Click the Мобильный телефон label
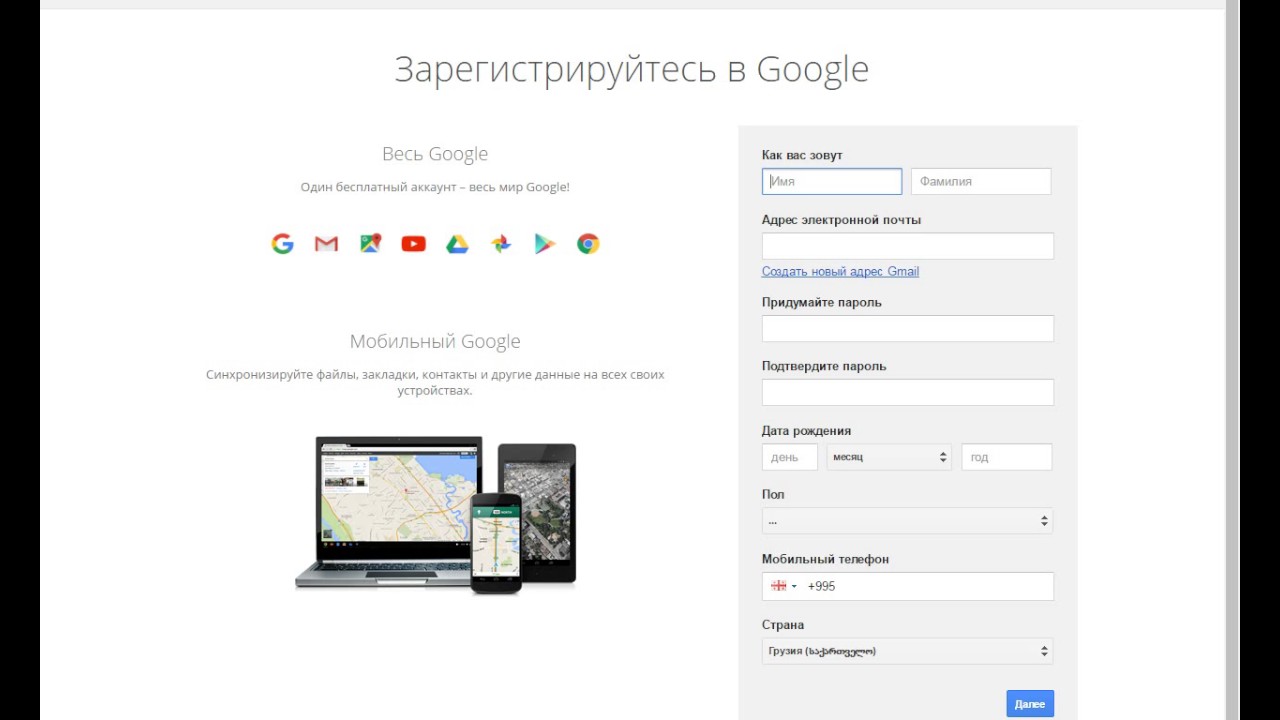The width and height of the screenshot is (1280, 720). click(825, 559)
